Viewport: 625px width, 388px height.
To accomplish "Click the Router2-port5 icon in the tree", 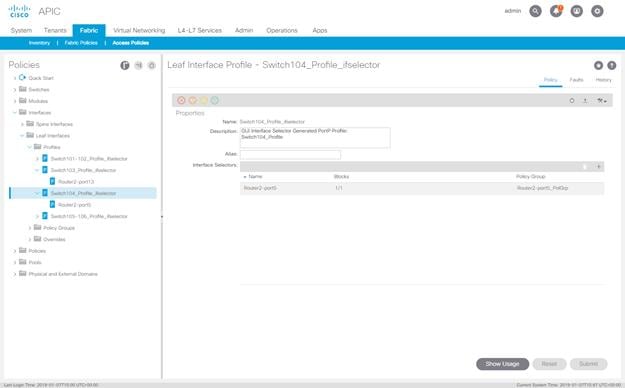I will pos(52,205).
